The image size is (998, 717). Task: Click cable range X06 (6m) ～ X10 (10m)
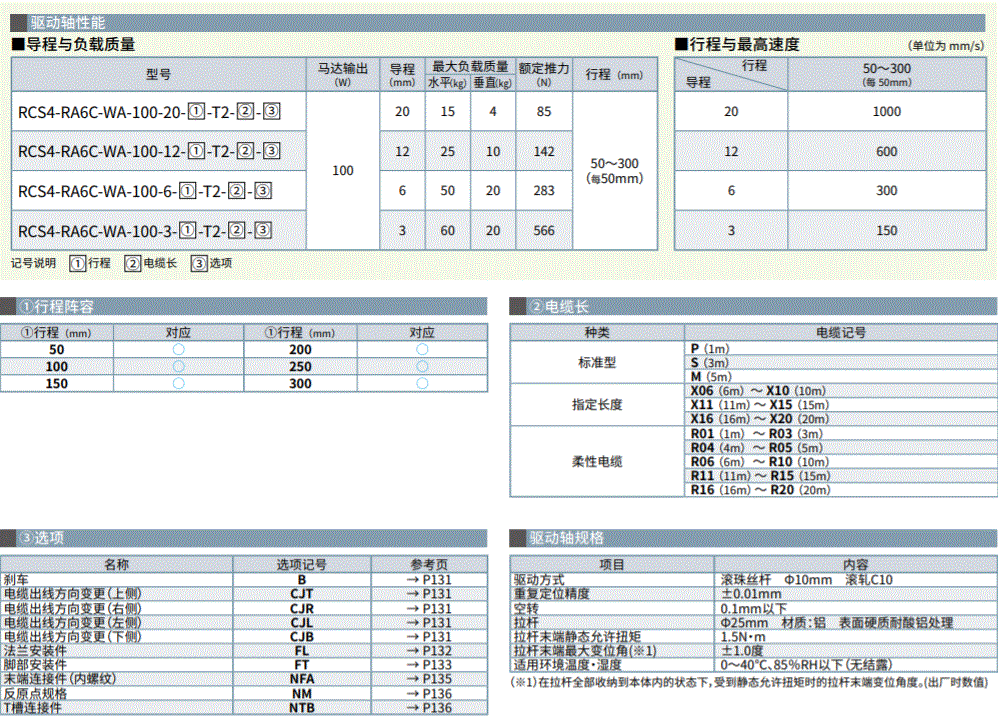pyautogui.click(x=758, y=391)
